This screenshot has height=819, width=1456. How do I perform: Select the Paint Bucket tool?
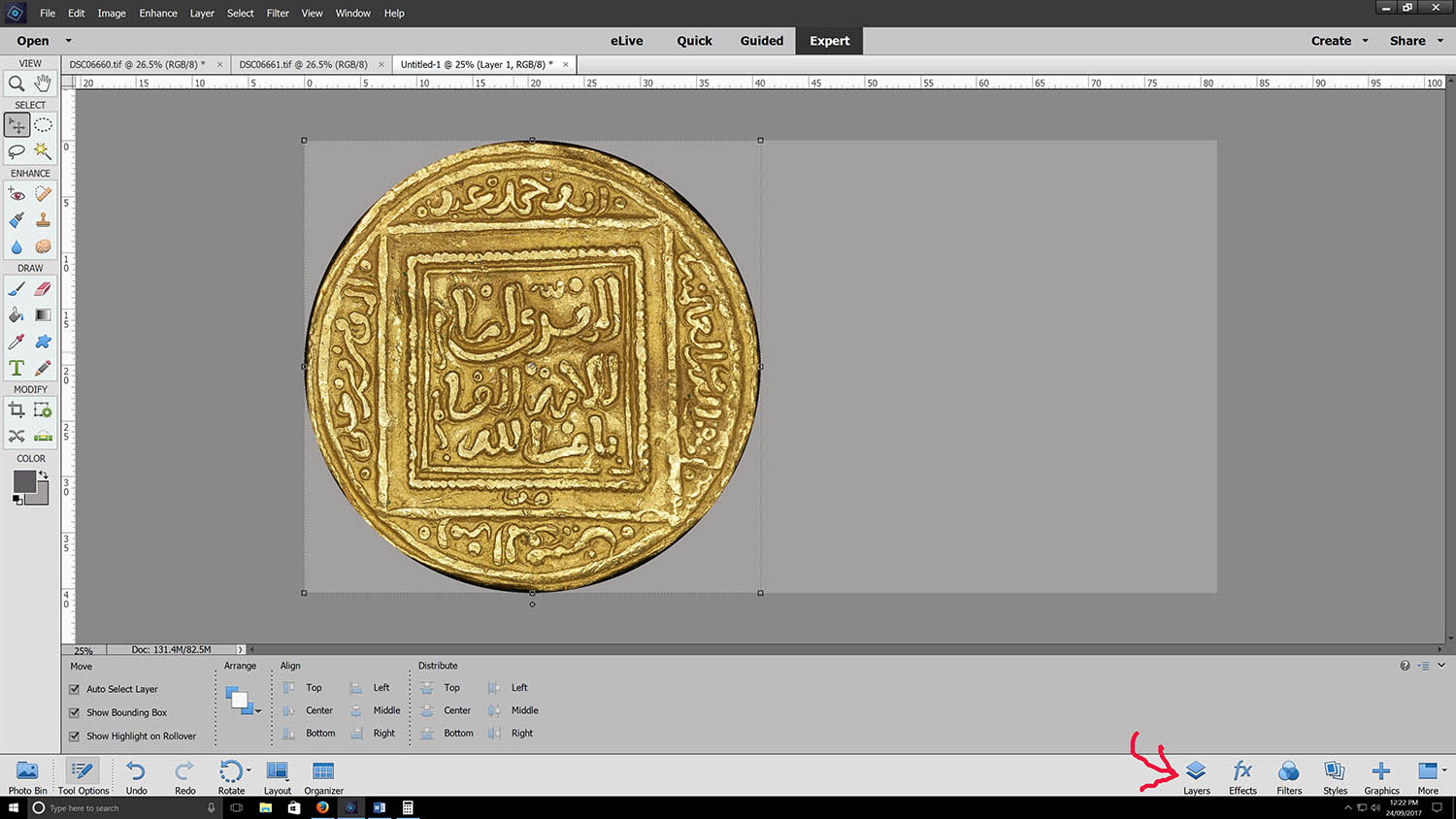[x=17, y=314]
